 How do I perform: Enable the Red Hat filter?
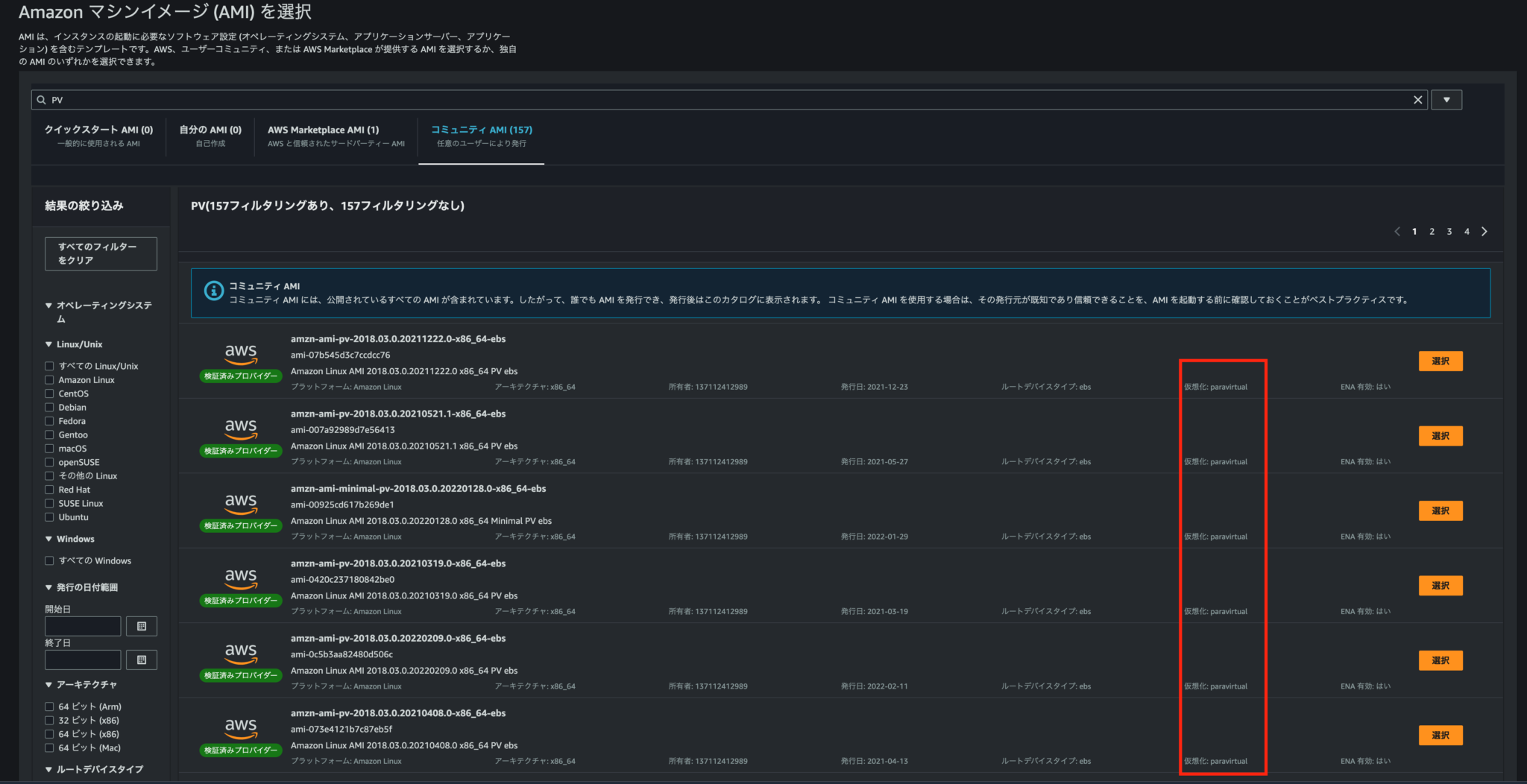49,489
